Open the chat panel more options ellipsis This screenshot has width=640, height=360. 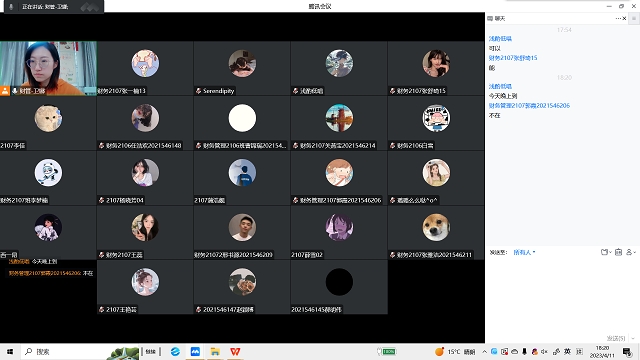(x=618, y=18)
